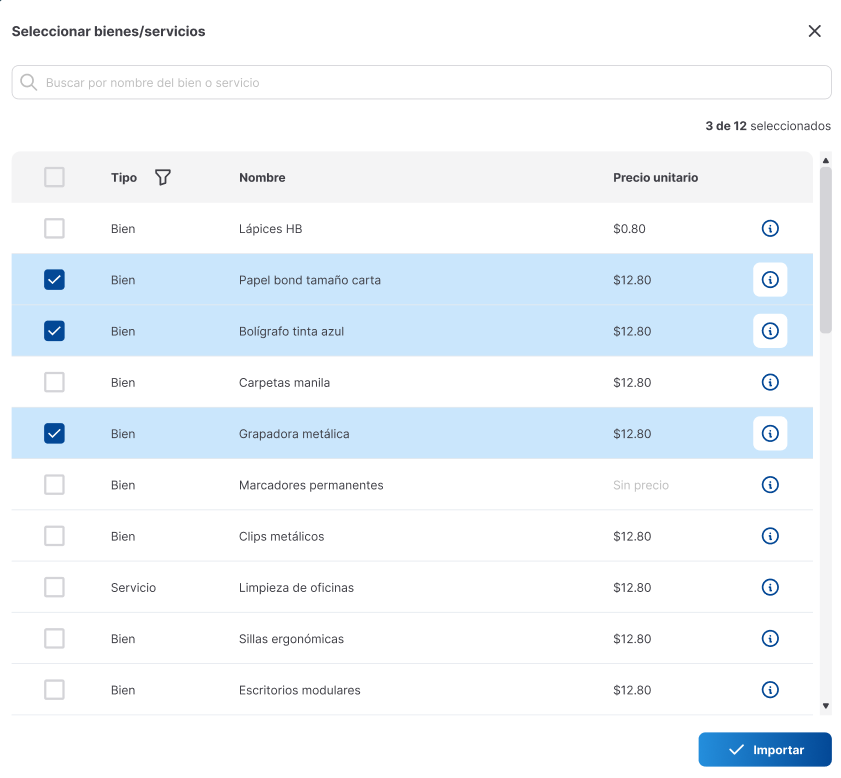Close the Seleccionar bienes/servicios dialog
Screen dimensions: 841x778
click(814, 31)
